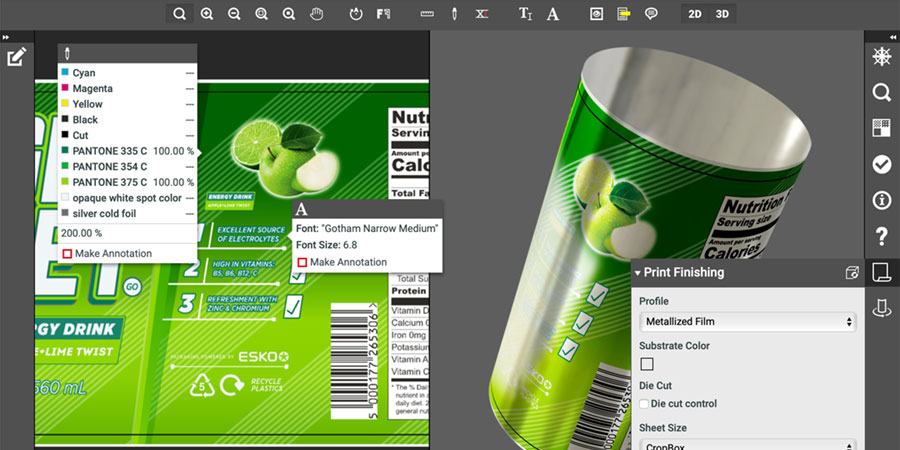The width and height of the screenshot is (900, 450).
Task: Open the approval checkmark panel in sidebar
Action: [x=881, y=164]
